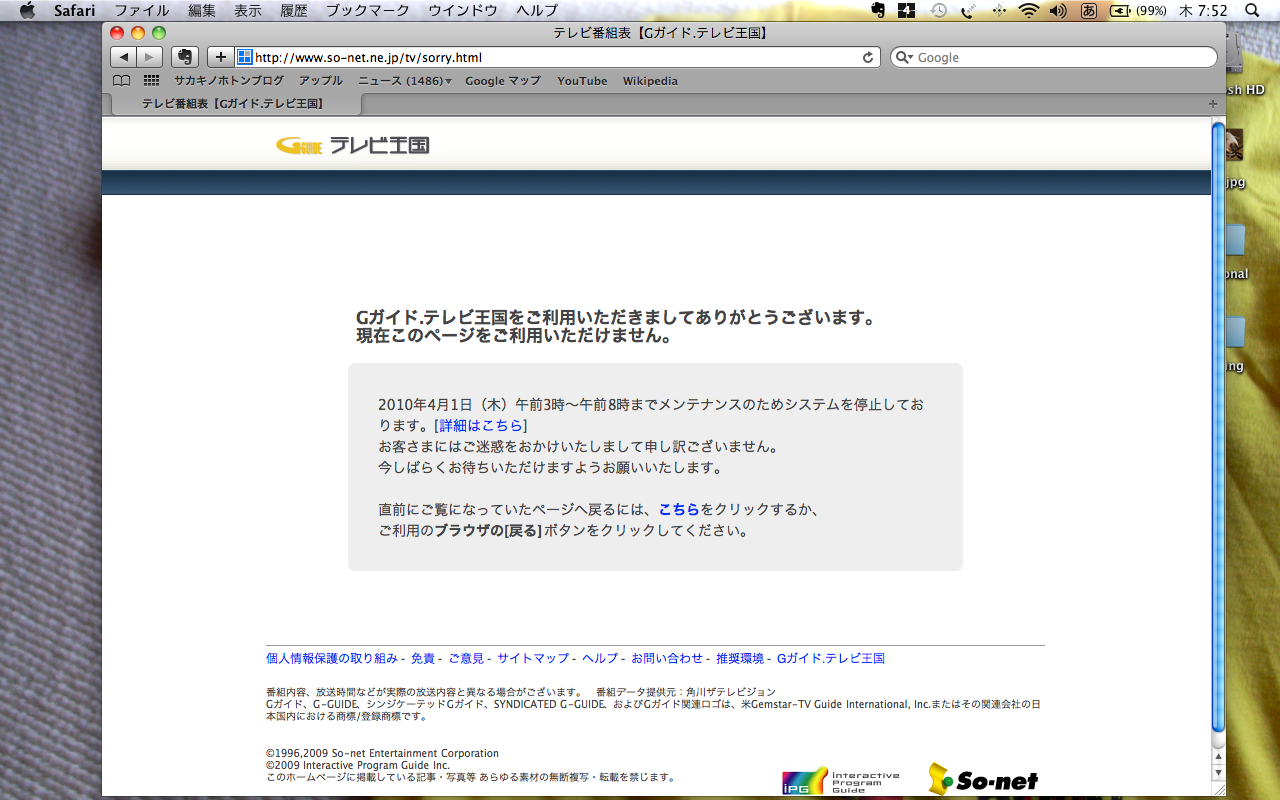Click the forward arrow button in toolbar
1280x800 pixels.
click(x=149, y=57)
